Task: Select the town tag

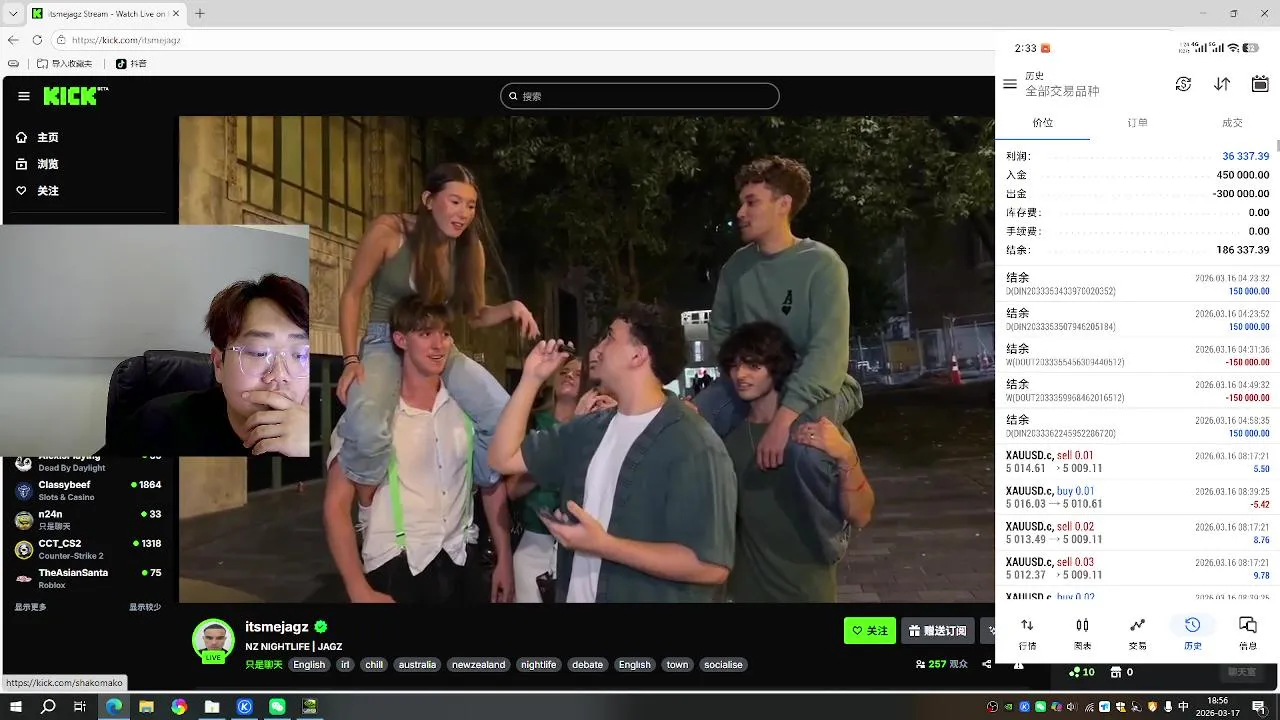Action: pyautogui.click(x=677, y=664)
